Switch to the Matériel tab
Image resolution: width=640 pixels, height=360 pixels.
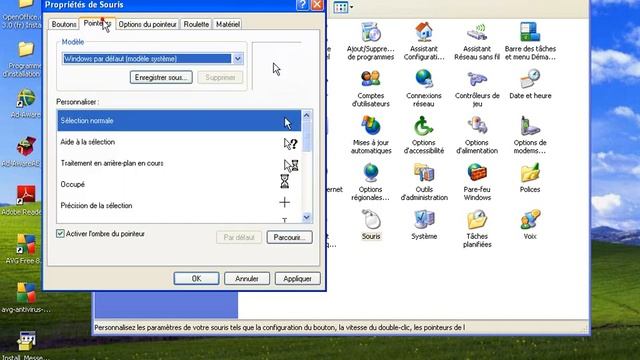tap(228, 24)
